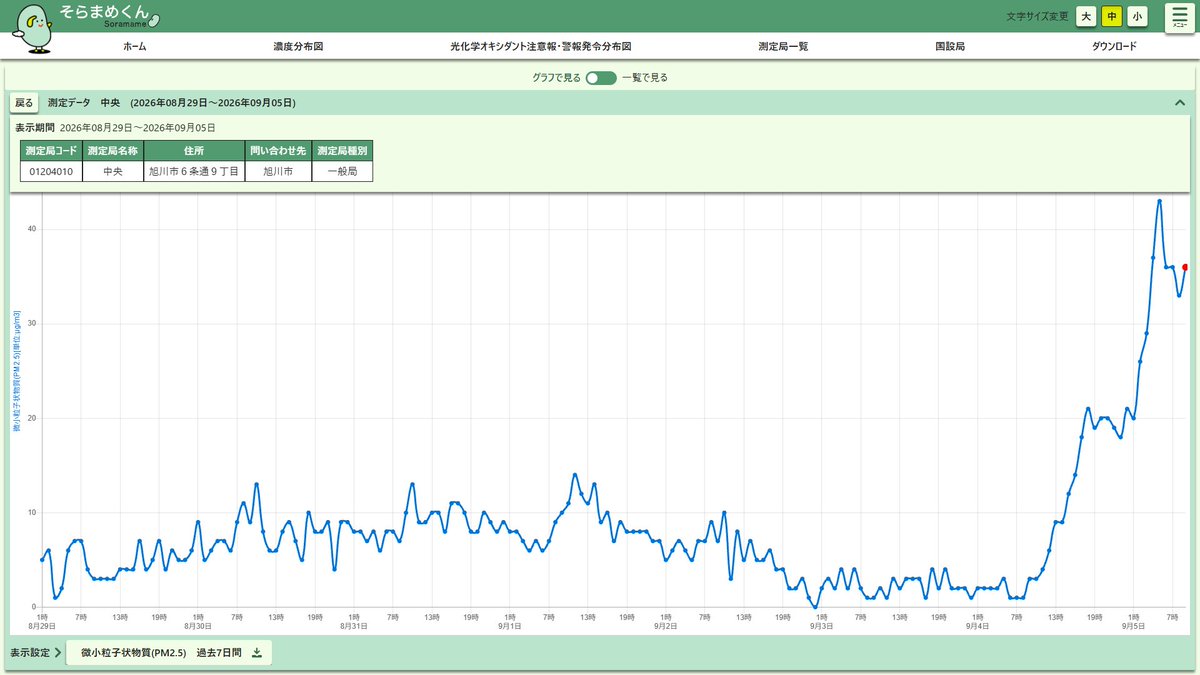The image size is (1200, 675).
Task: Open the ホーム menu item
Action: [135, 47]
